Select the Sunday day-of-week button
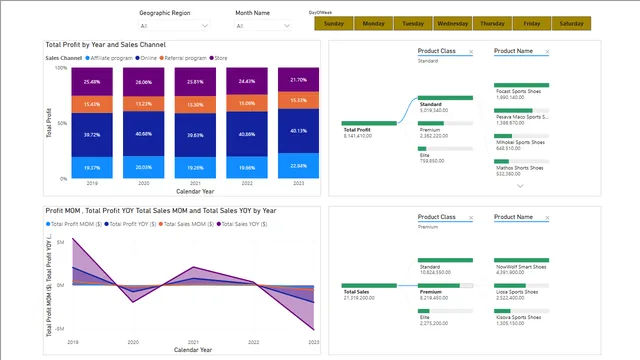This screenshot has height=360, width=640. (x=333, y=24)
